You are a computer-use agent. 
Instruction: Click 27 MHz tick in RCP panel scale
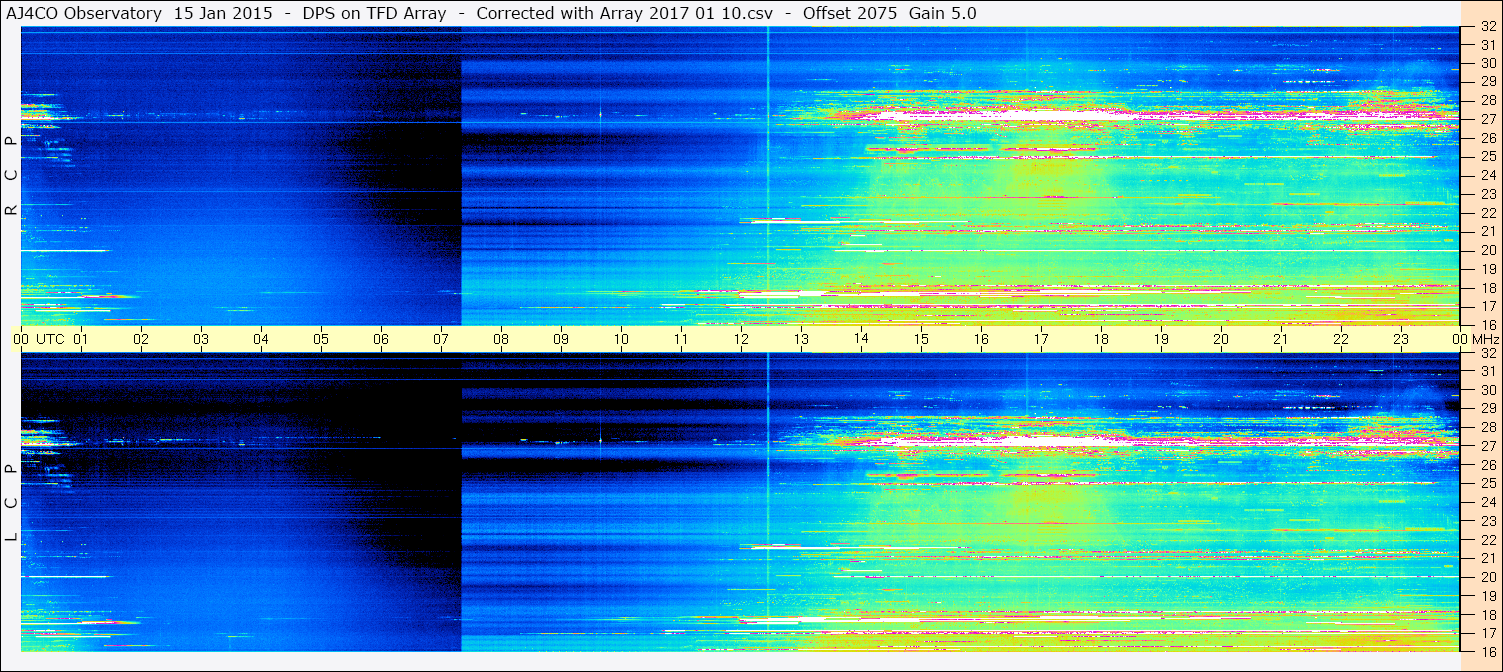click(x=1487, y=119)
